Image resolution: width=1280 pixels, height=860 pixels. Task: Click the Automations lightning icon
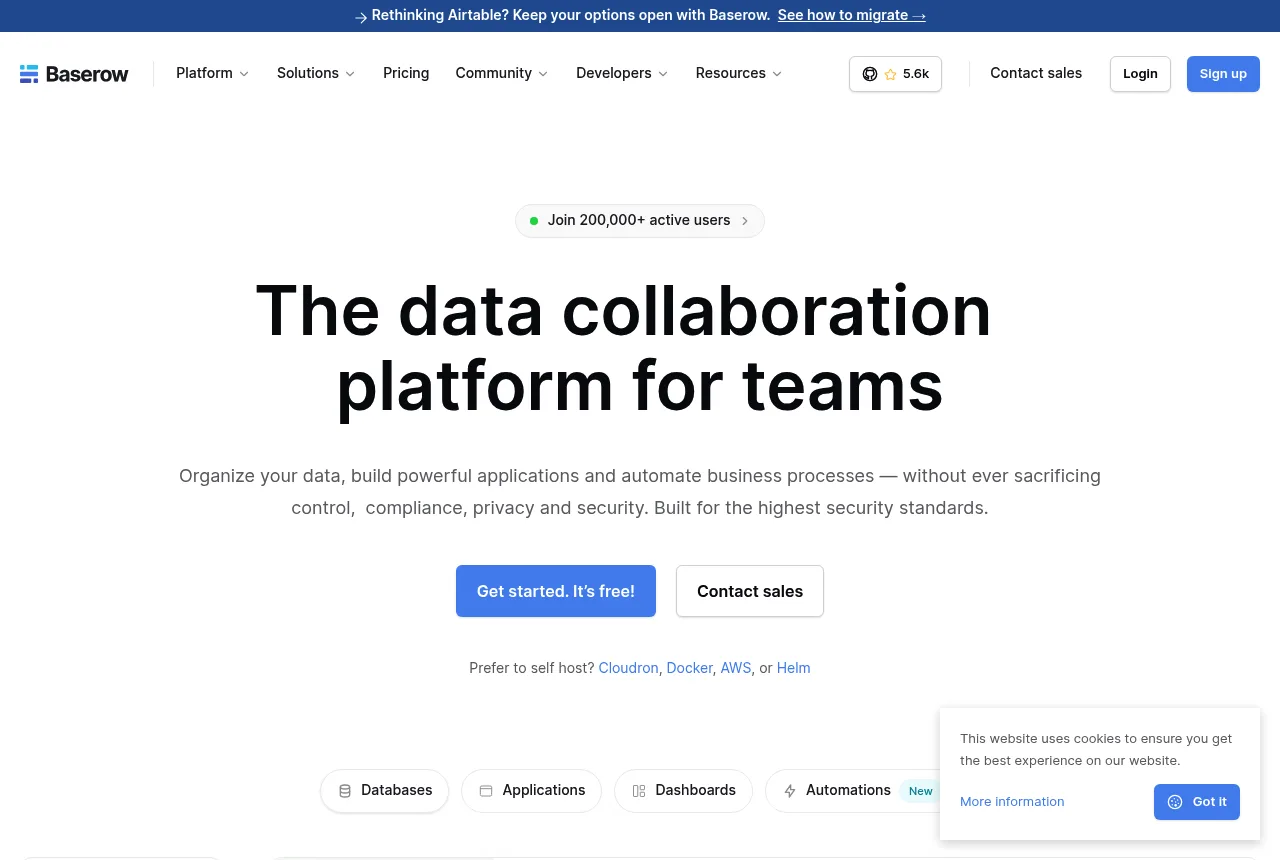click(790, 791)
